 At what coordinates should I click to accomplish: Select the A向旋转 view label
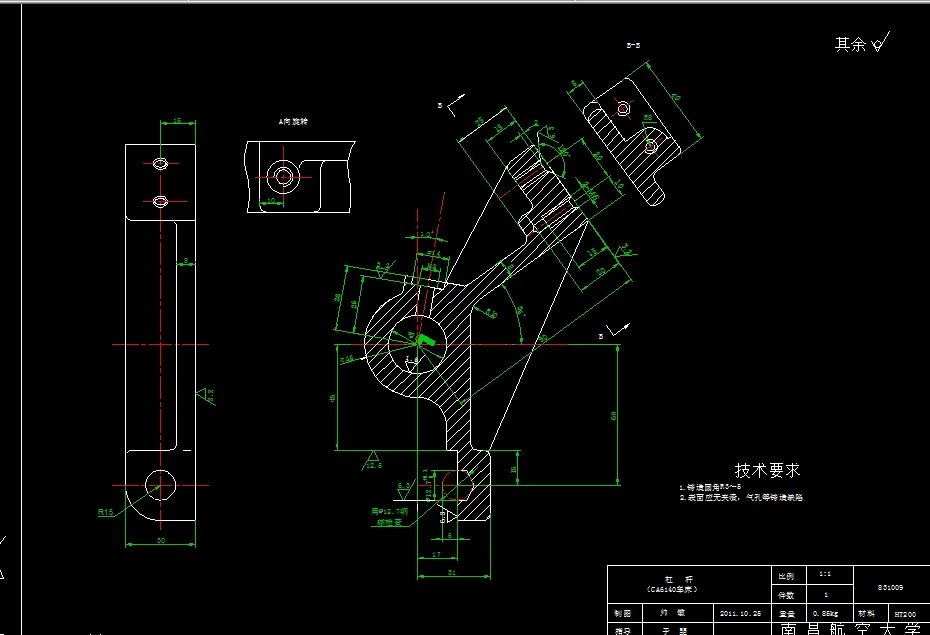(293, 122)
